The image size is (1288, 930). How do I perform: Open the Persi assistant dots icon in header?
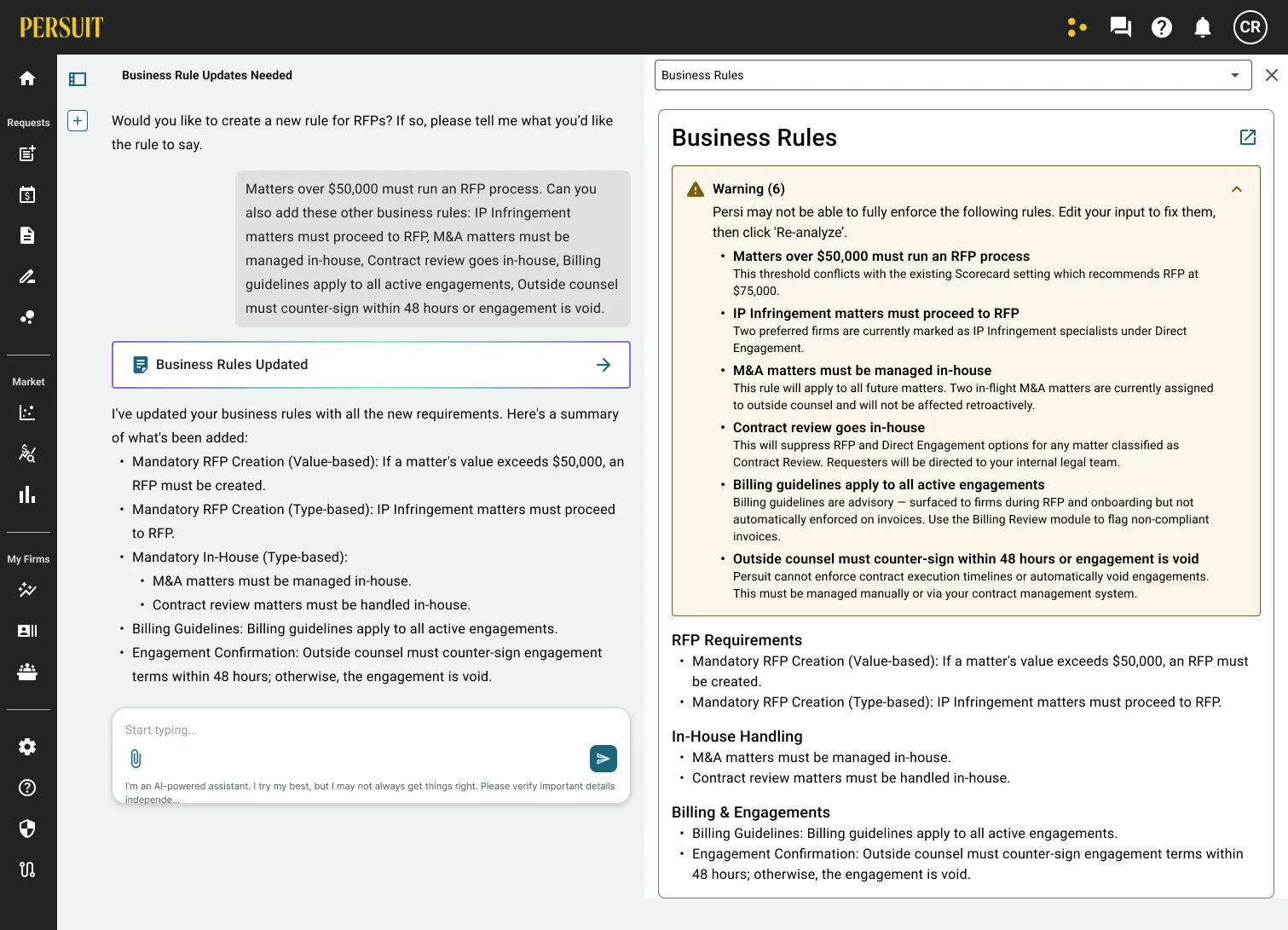point(1077,27)
